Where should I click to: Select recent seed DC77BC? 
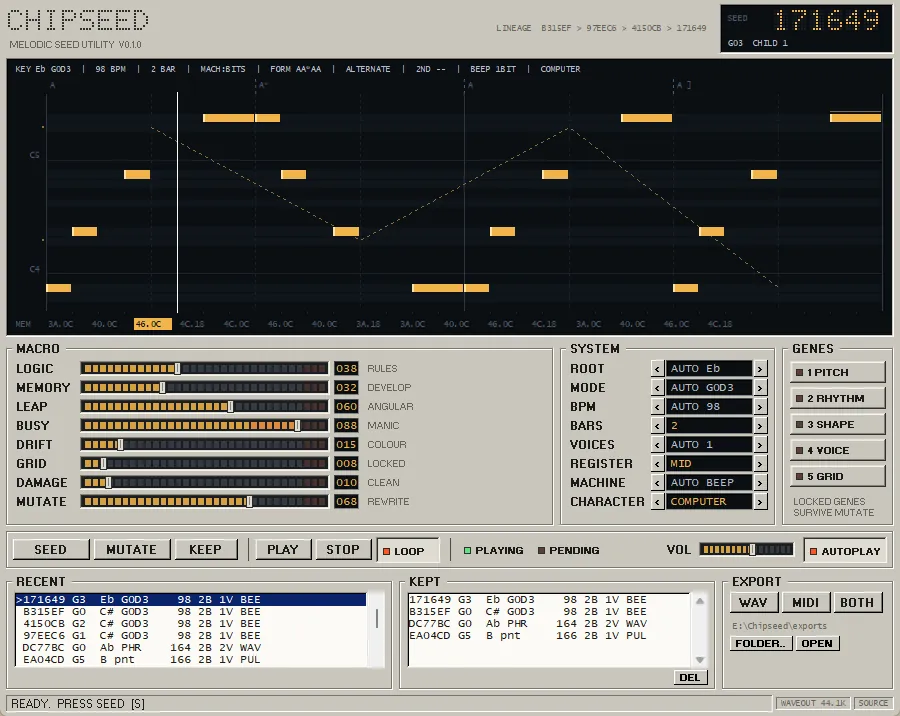pos(191,648)
